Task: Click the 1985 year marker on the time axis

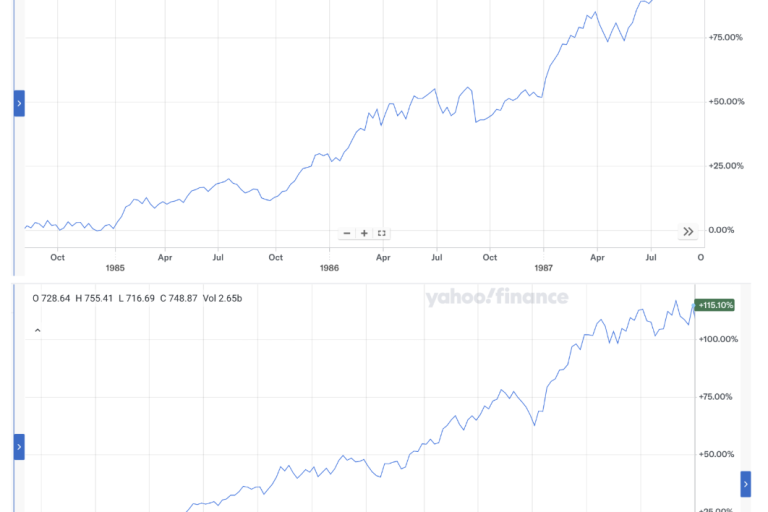Action: [x=115, y=268]
